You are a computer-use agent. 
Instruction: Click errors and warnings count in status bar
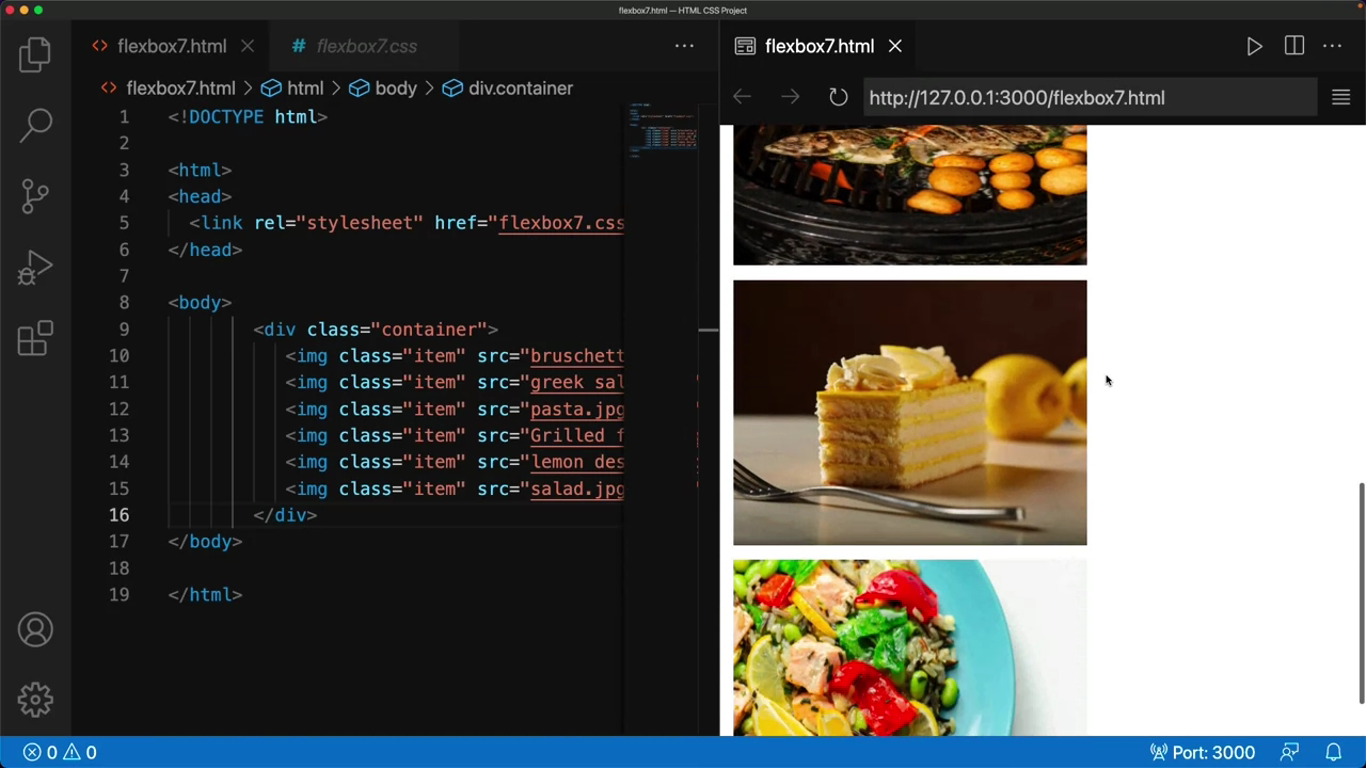tap(60, 752)
